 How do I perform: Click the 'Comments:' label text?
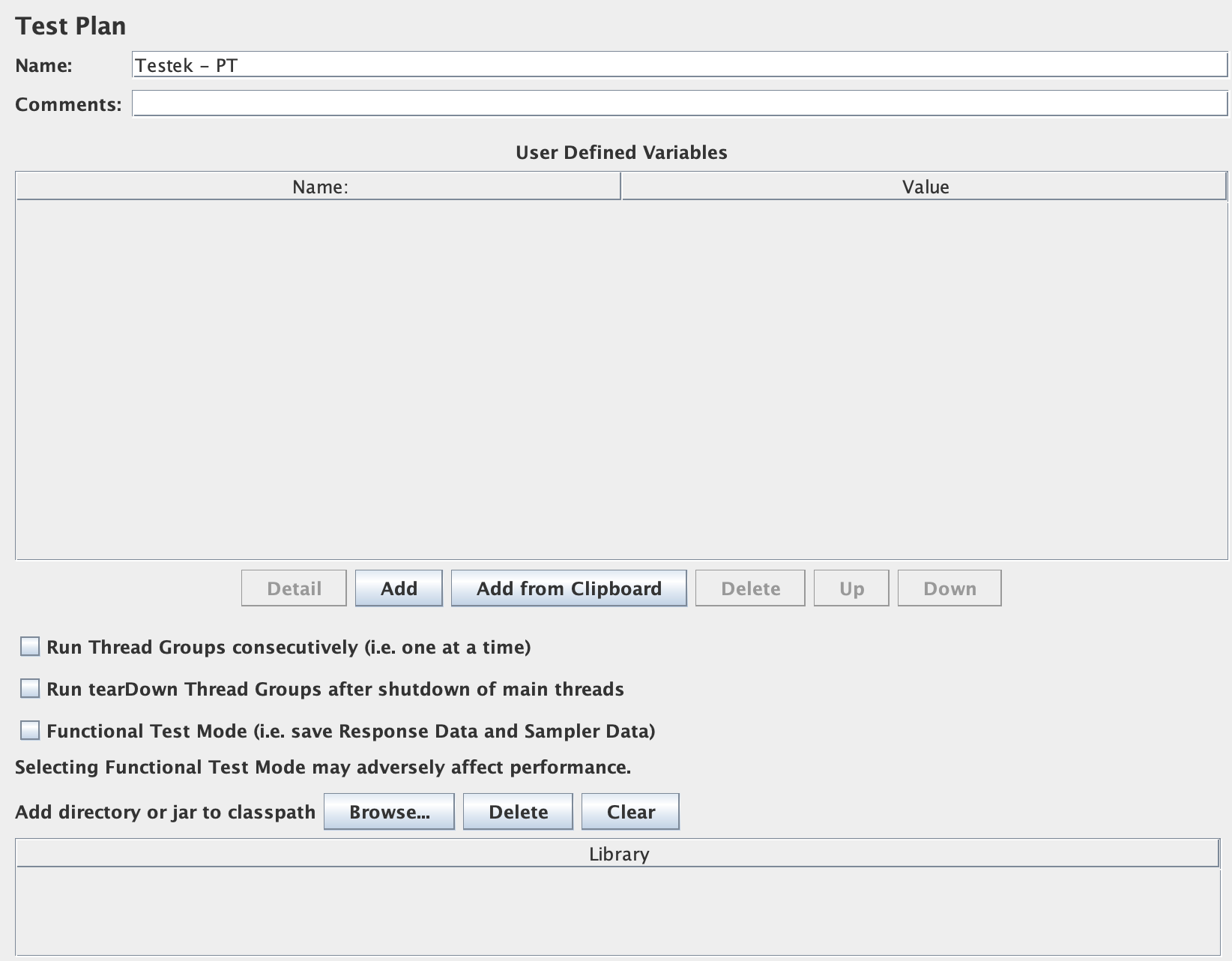(x=68, y=104)
